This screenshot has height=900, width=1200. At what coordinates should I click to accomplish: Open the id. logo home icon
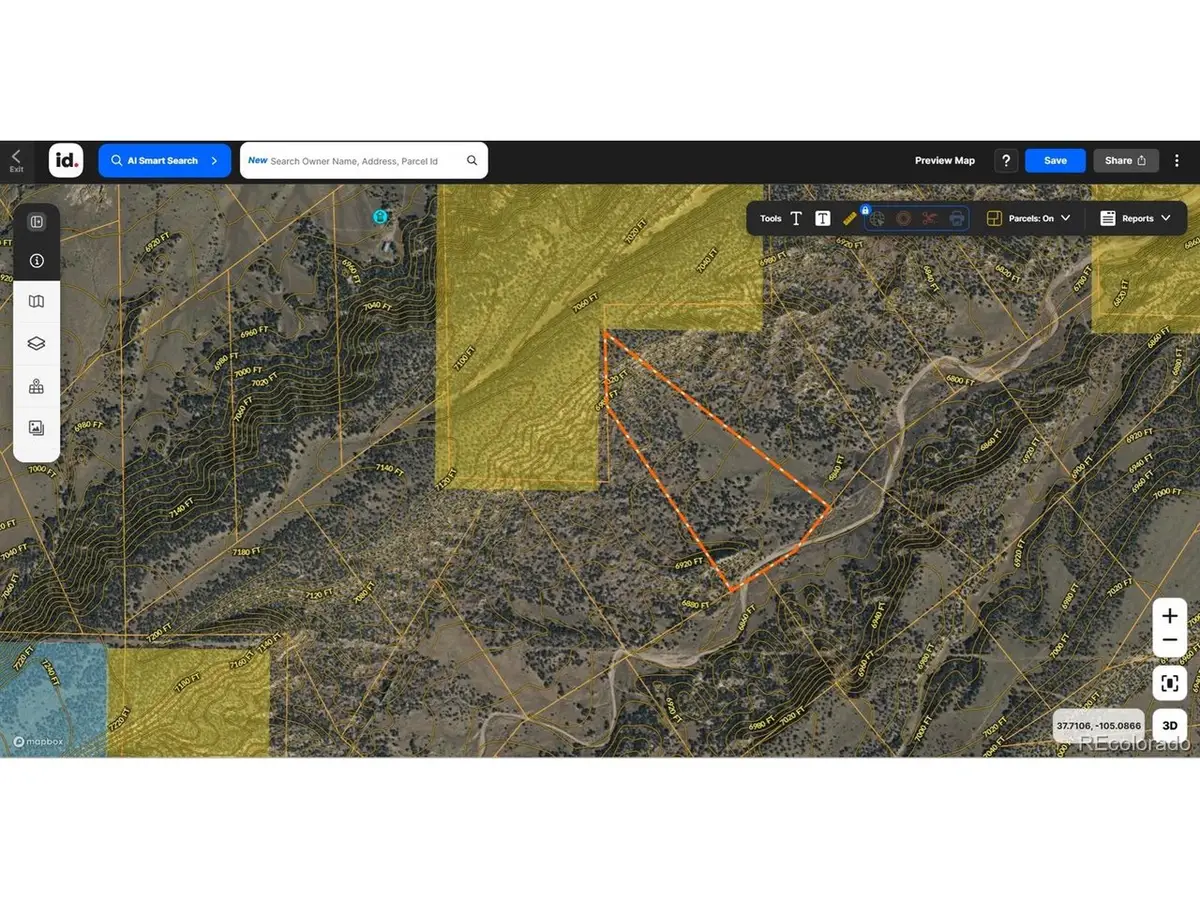[66, 160]
